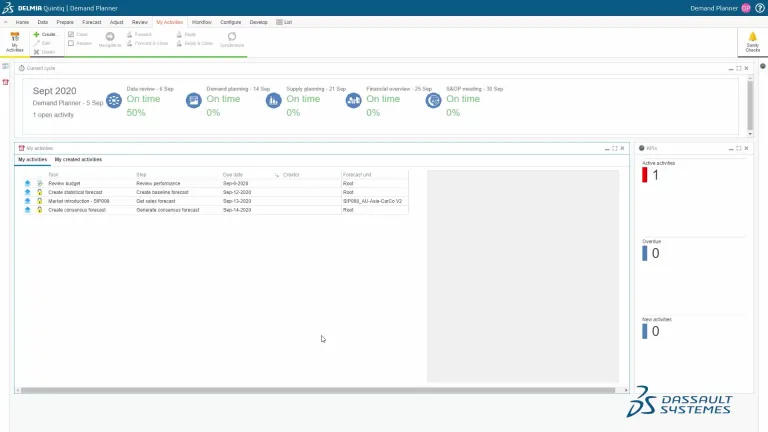Screen dimensions: 768x432
Task: Select the My activities tab
Action: click(32, 159)
